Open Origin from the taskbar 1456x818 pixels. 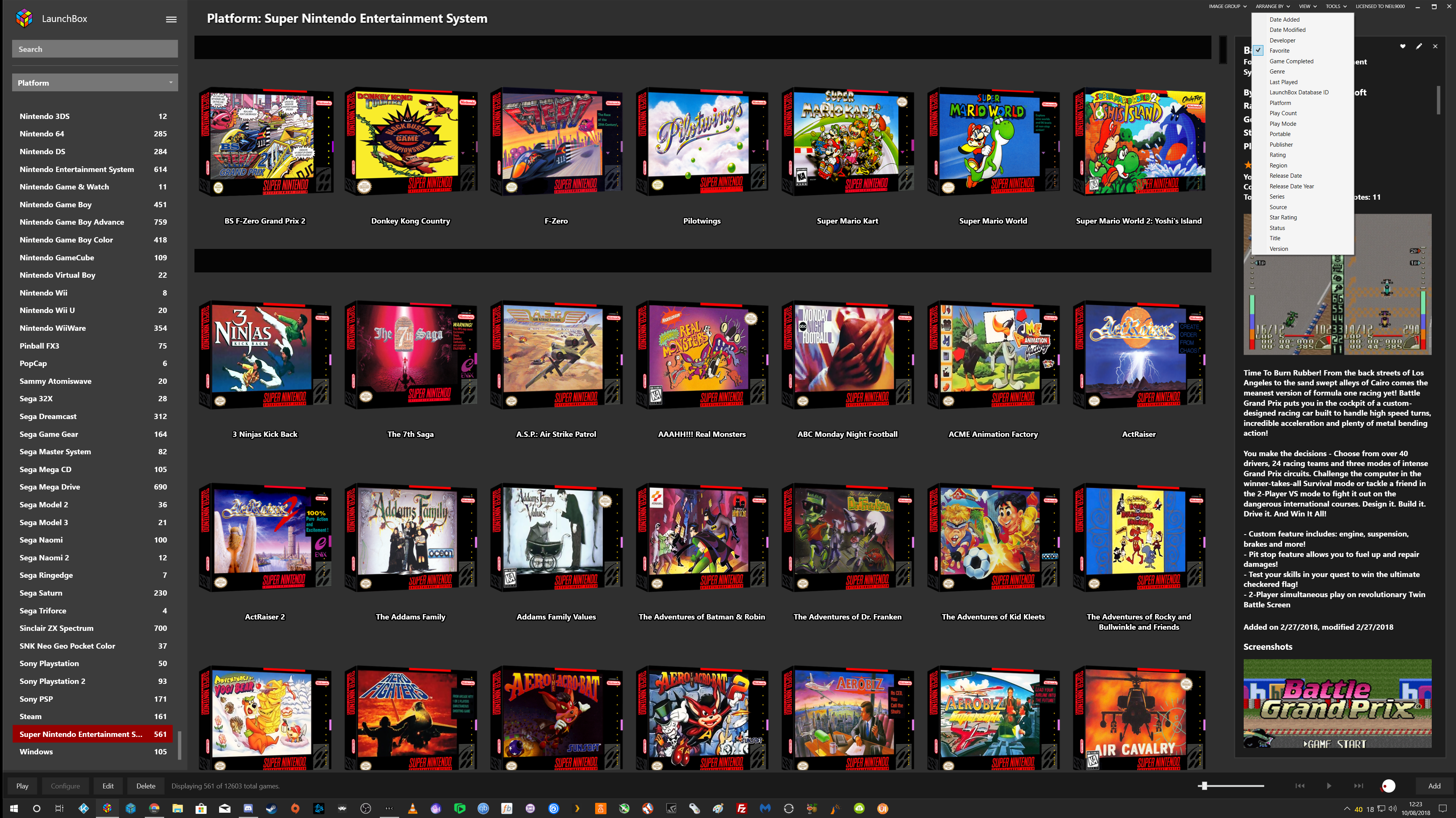295,809
